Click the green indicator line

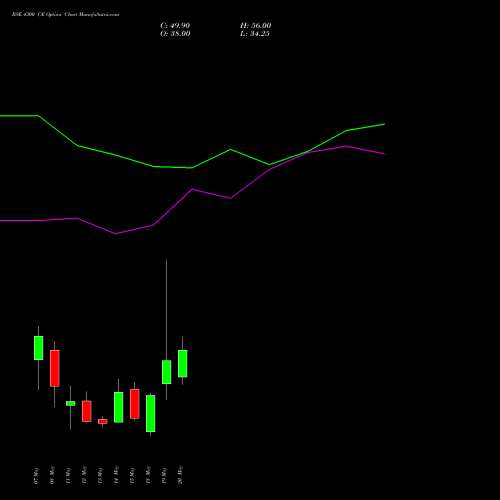point(192,167)
